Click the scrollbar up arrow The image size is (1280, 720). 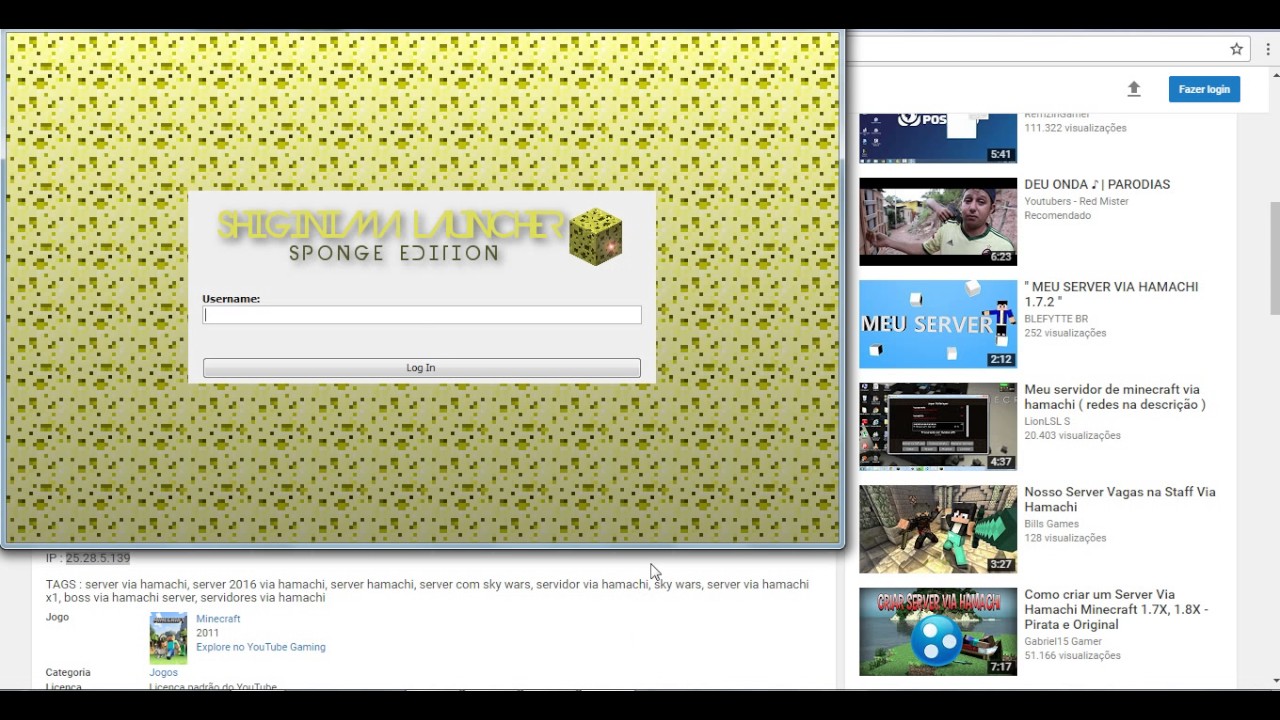1275,73
